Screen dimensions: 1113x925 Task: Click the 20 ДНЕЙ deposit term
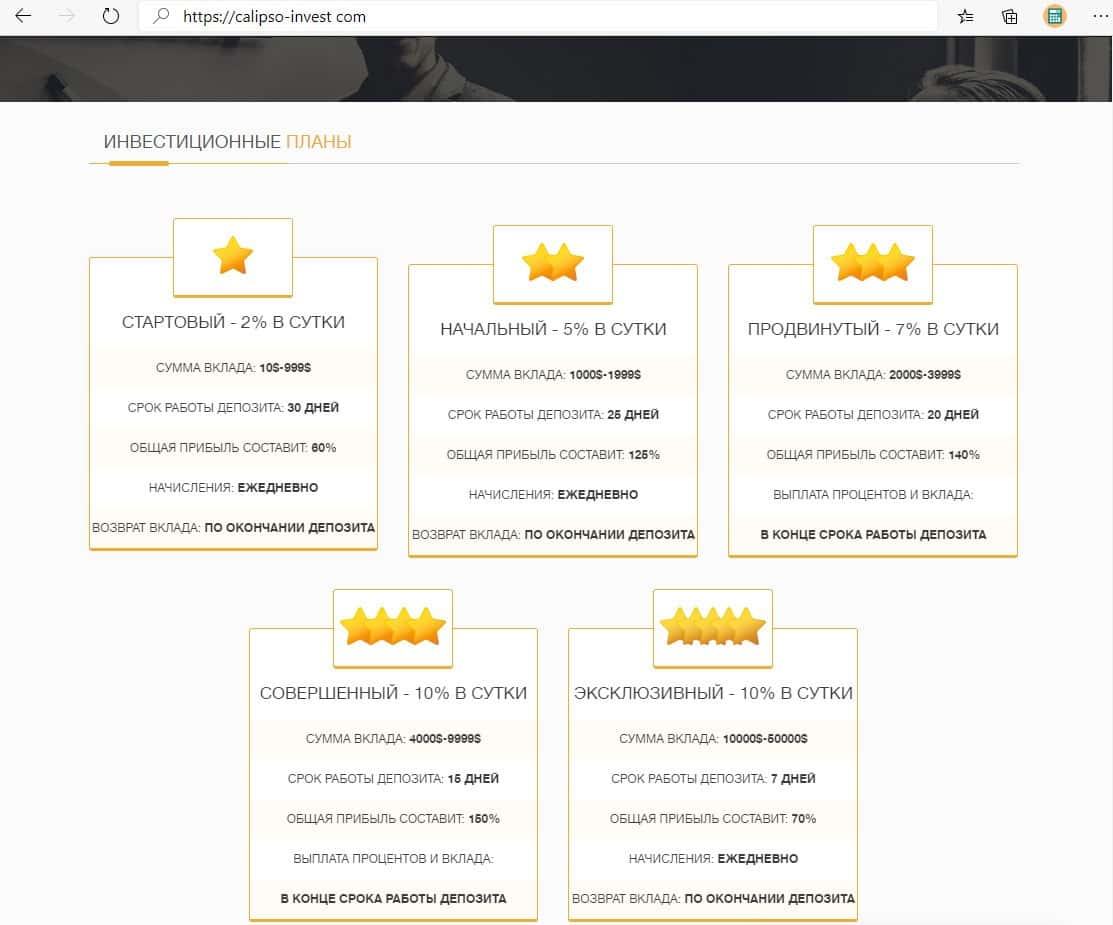[x=953, y=415]
